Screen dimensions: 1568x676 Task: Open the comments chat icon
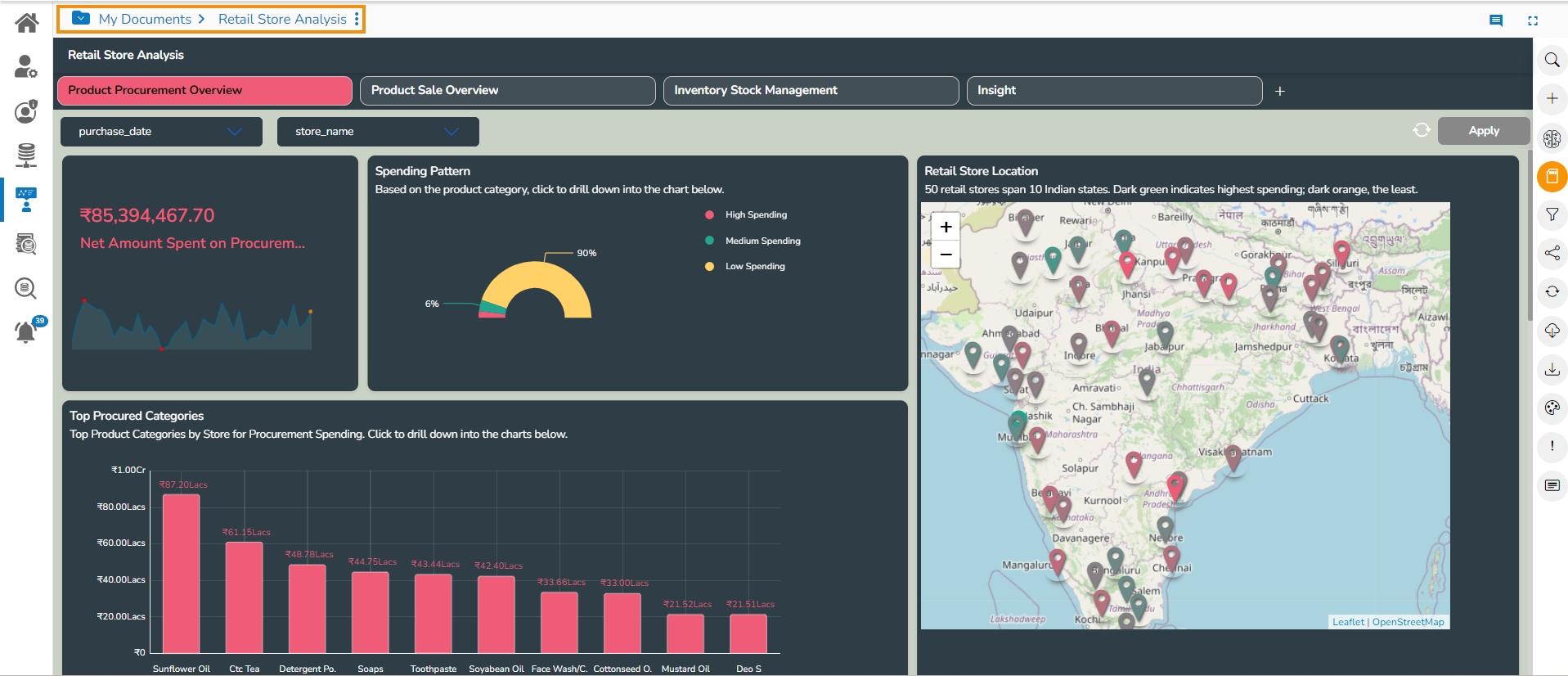[x=1496, y=21]
